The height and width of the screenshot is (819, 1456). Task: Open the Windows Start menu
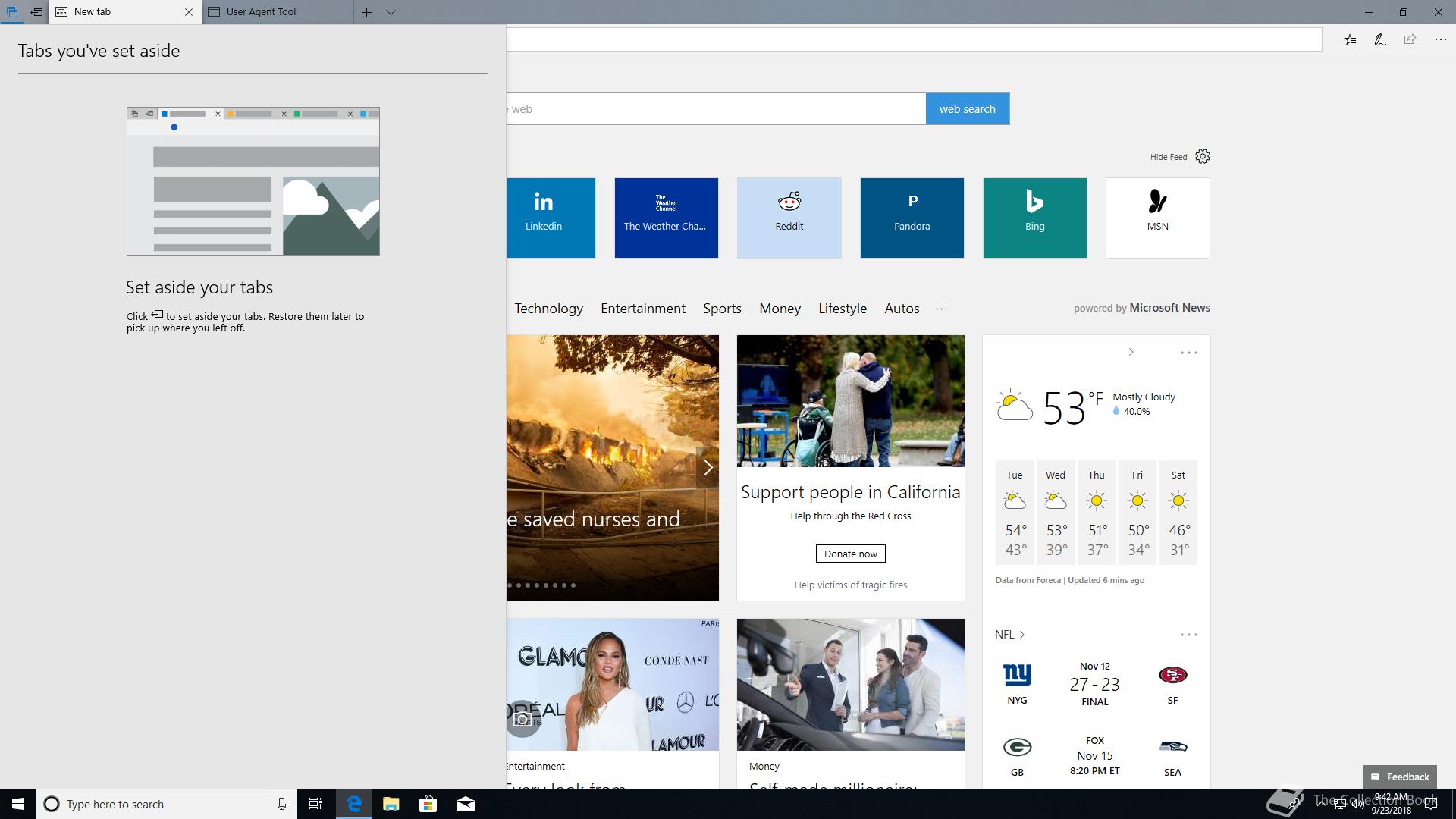click(x=18, y=804)
